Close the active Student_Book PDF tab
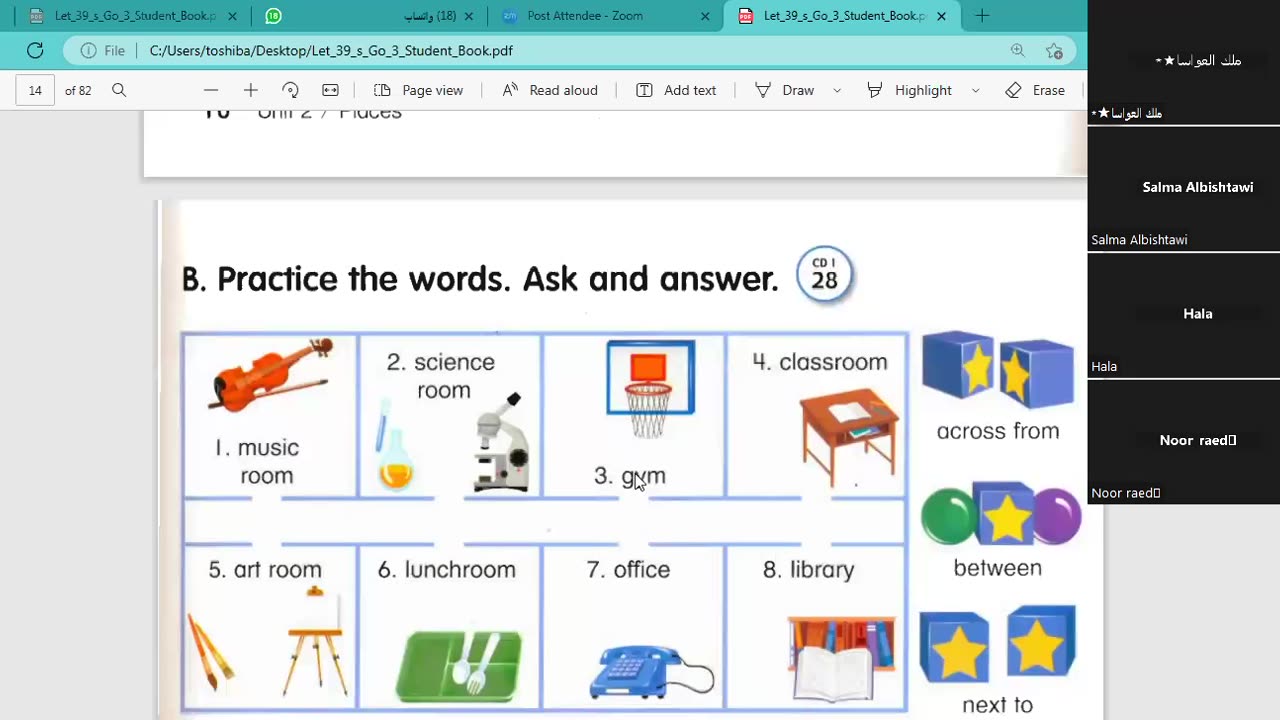Screen dimensions: 1280x720 click(941, 16)
